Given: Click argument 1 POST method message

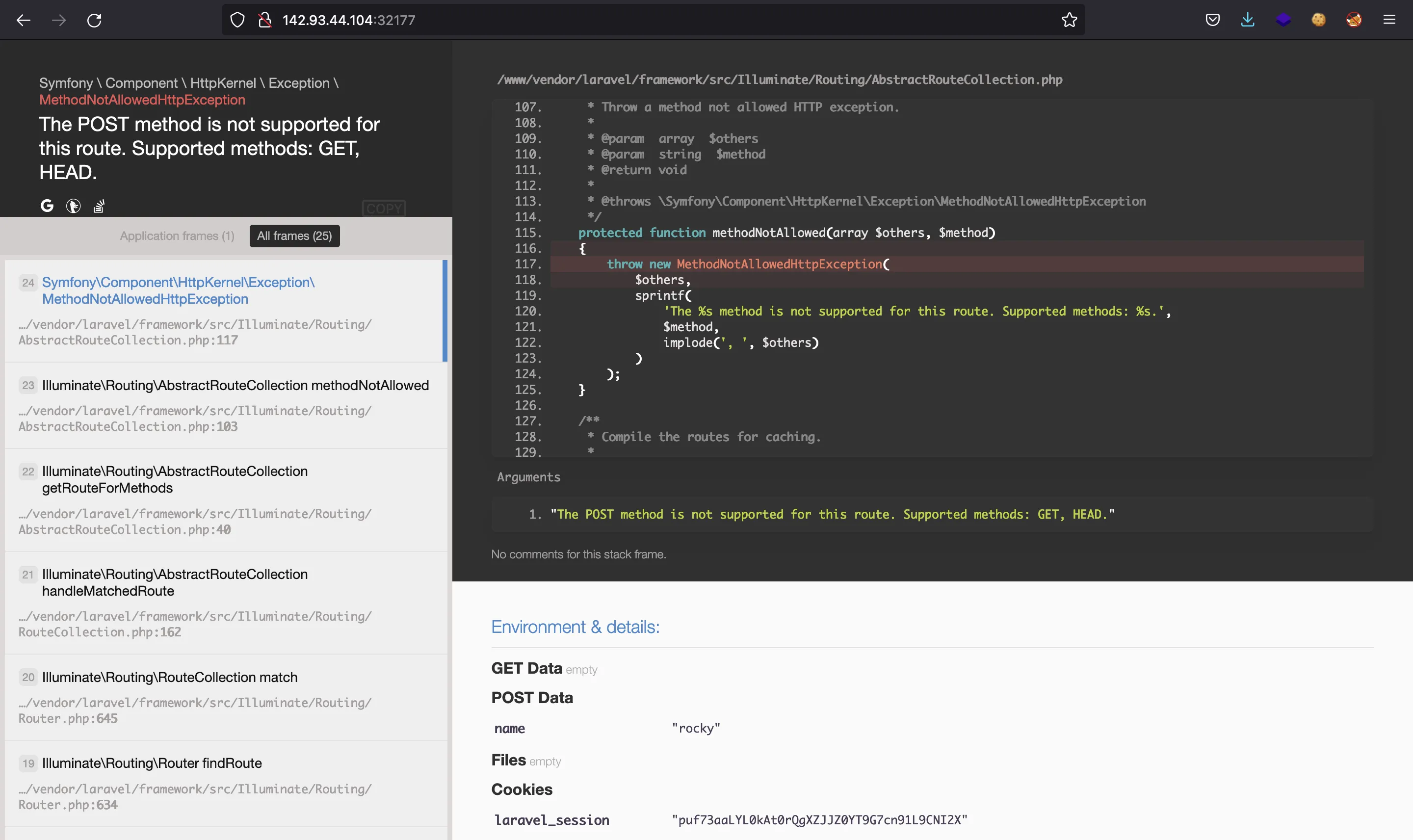Looking at the screenshot, I should coord(833,515).
